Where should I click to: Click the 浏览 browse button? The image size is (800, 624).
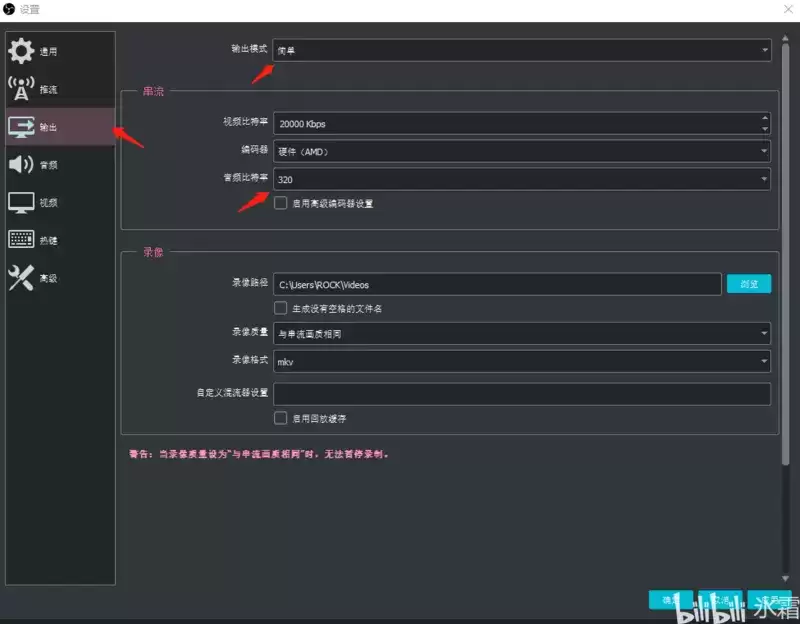[748, 284]
